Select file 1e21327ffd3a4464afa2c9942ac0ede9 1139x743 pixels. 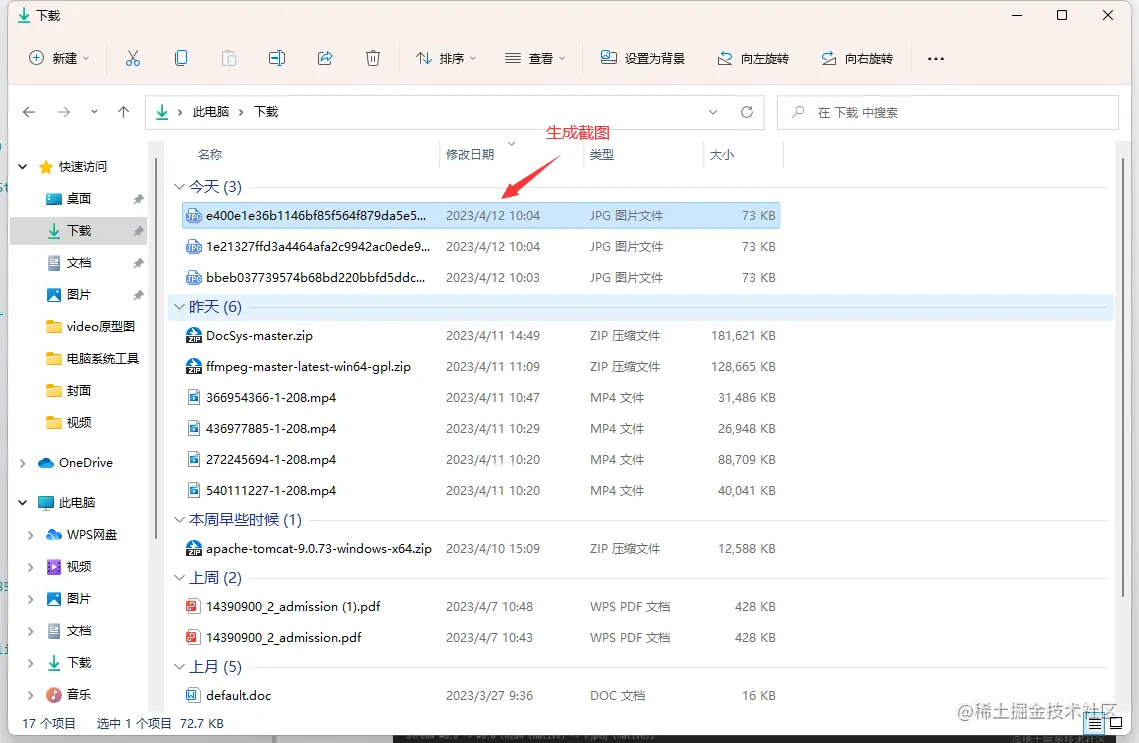pyautogui.click(x=481, y=247)
